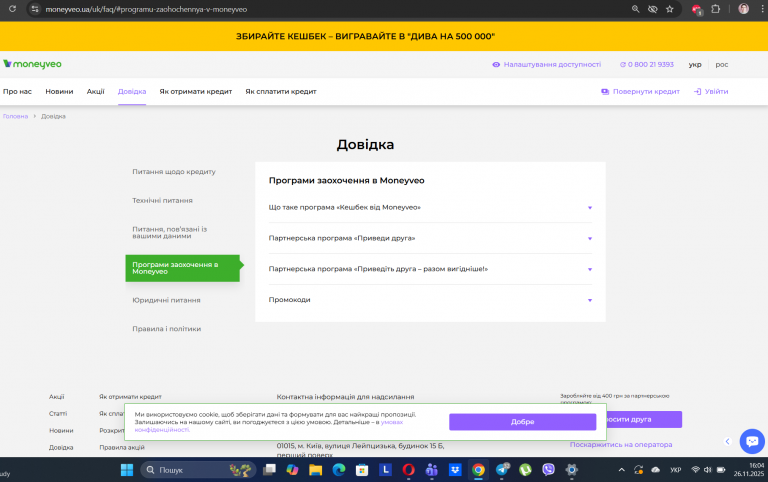Bookmark this page with the star icon
The width and height of the screenshot is (768, 482).
[x=670, y=9]
